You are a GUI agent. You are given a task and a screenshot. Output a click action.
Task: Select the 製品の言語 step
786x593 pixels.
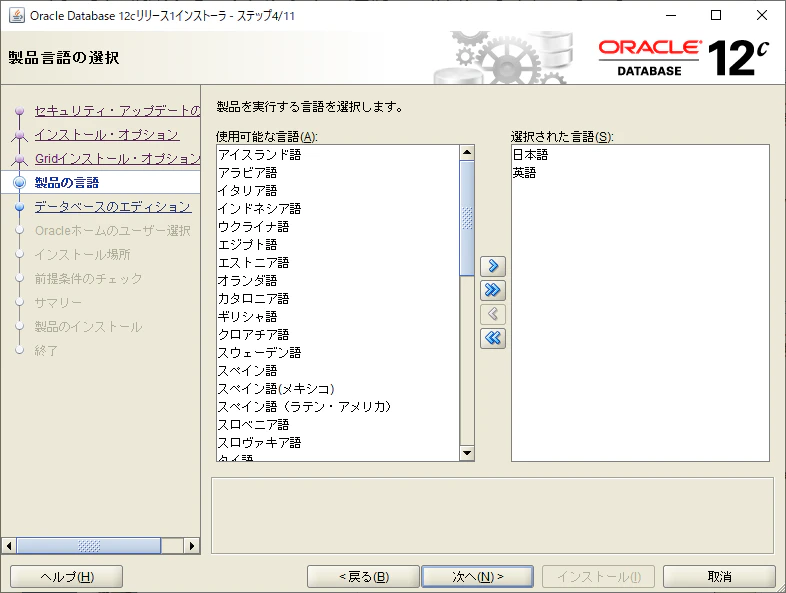tap(67, 182)
